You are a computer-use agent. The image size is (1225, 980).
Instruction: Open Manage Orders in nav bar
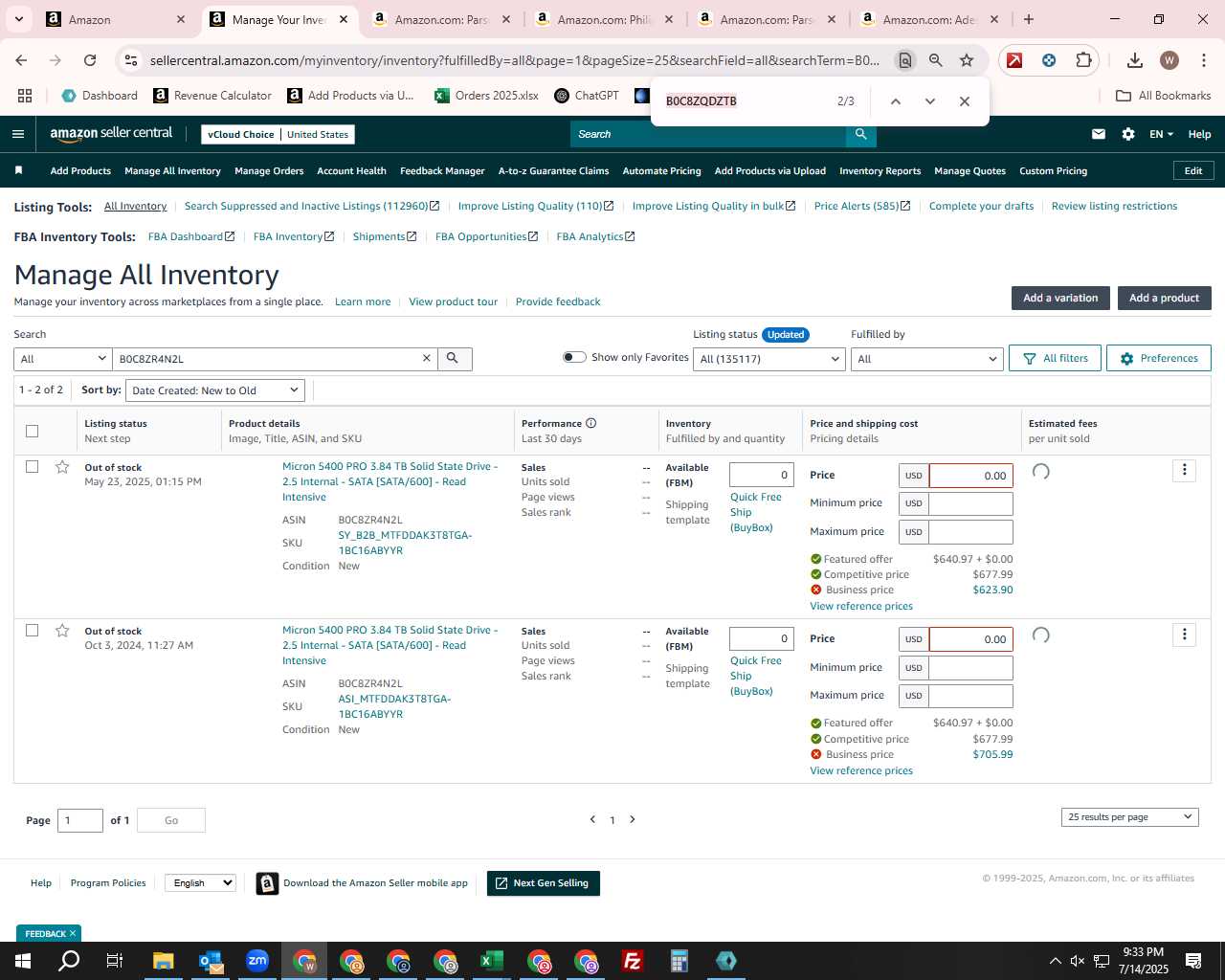(269, 171)
